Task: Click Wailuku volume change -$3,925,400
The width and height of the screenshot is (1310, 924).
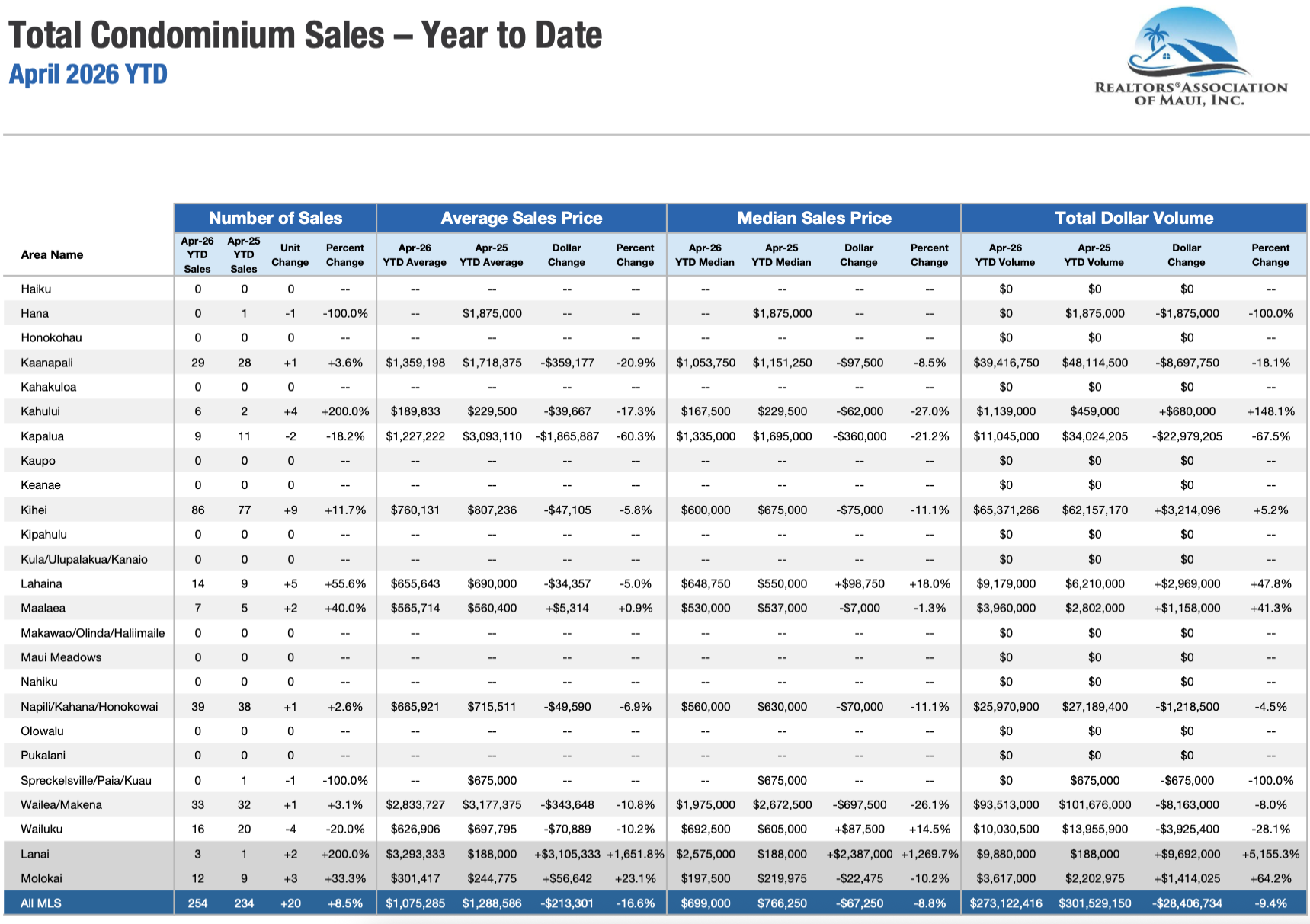Action: point(1187,830)
